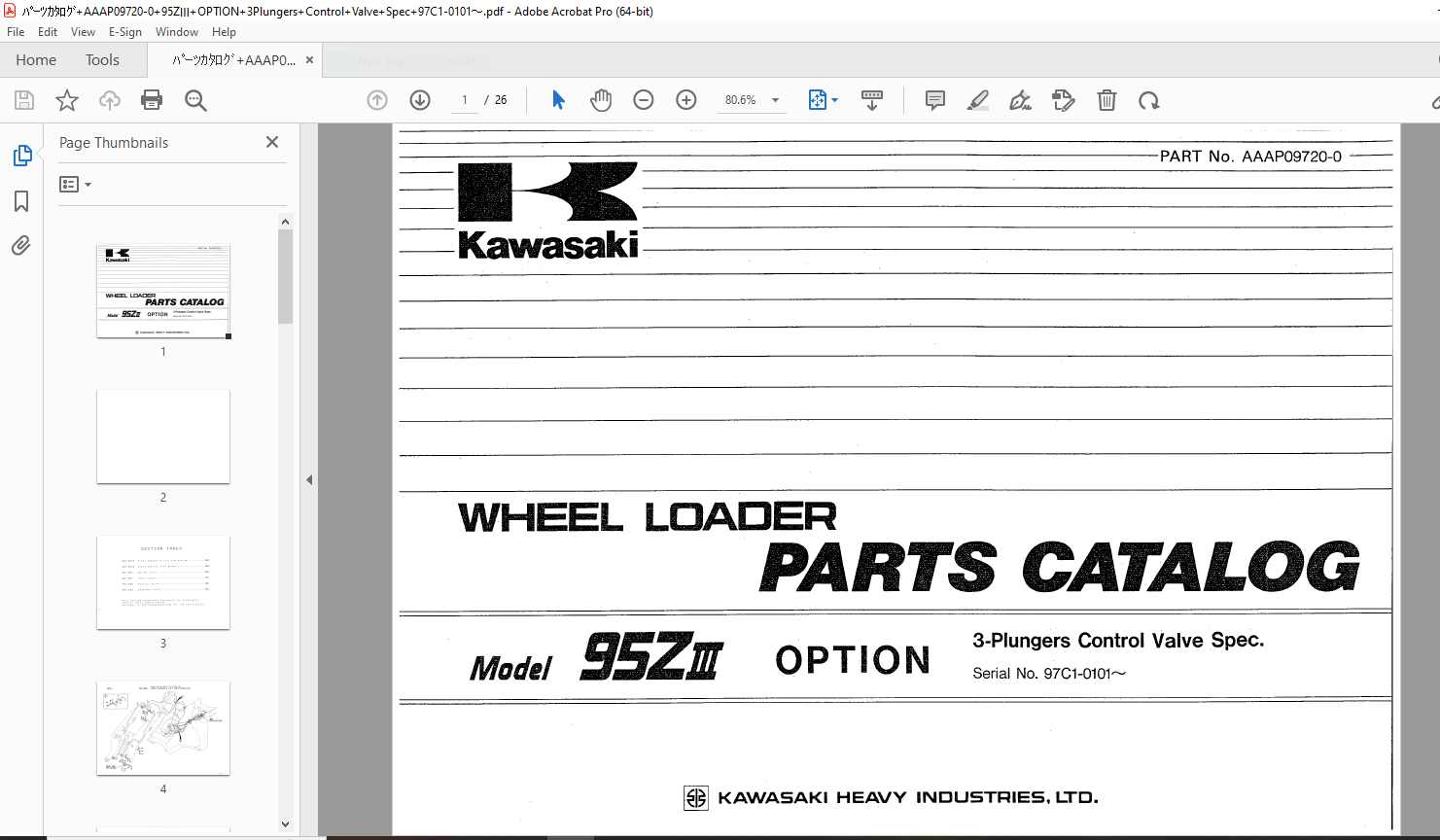
Task: Open the Page Thumbnails pane icon
Action: [21, 156]
